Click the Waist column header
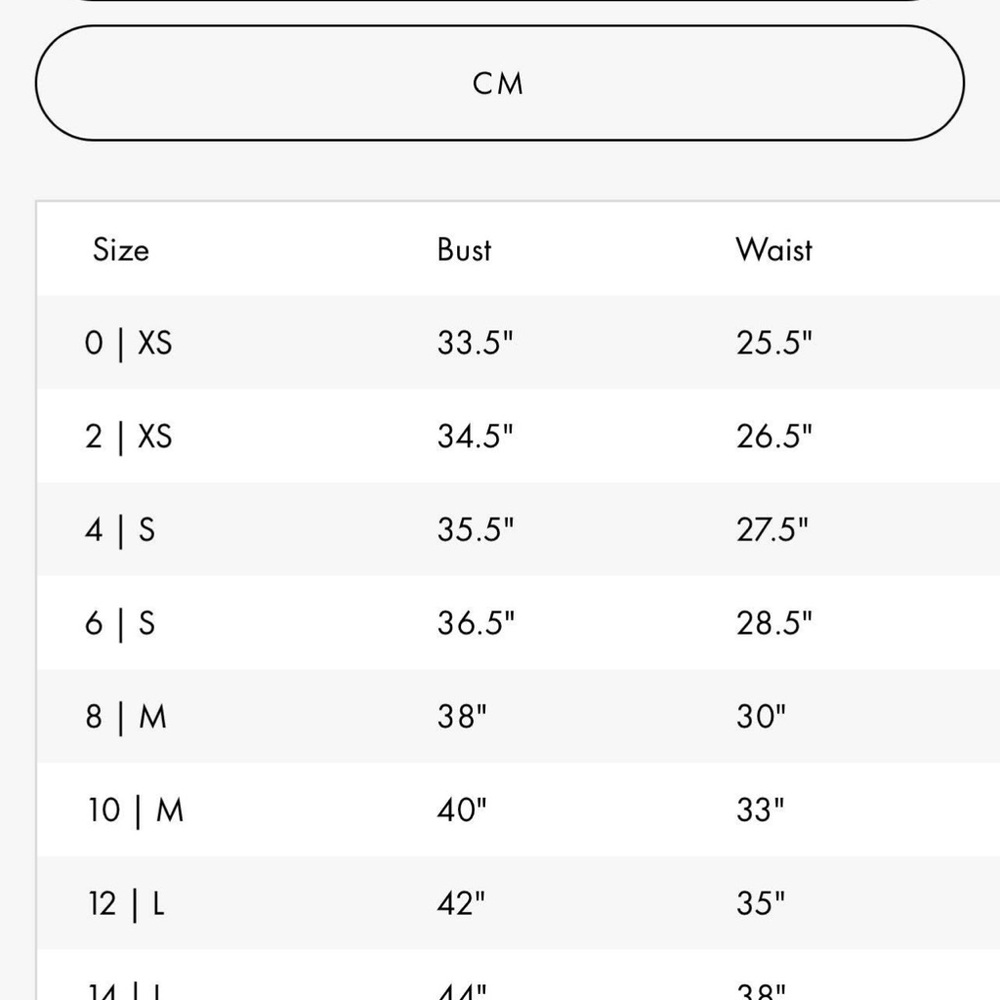 click(774, 249)
